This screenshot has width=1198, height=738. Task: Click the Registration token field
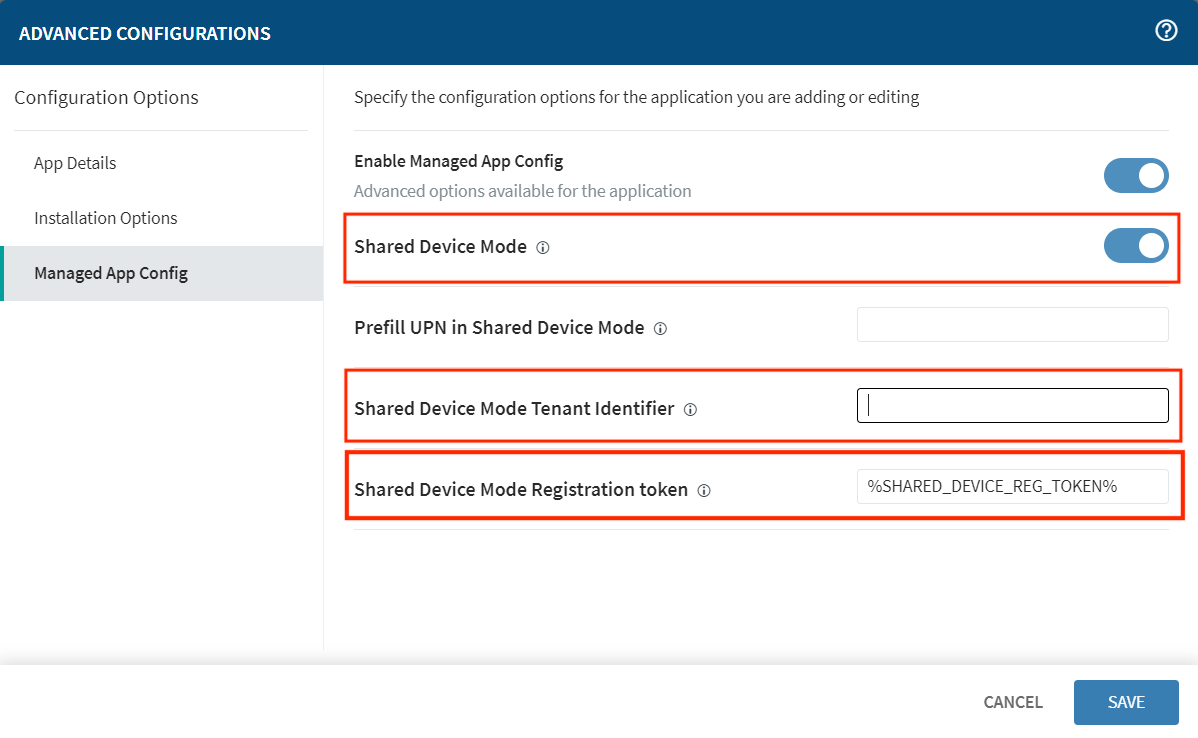[x=1012, y=487]
